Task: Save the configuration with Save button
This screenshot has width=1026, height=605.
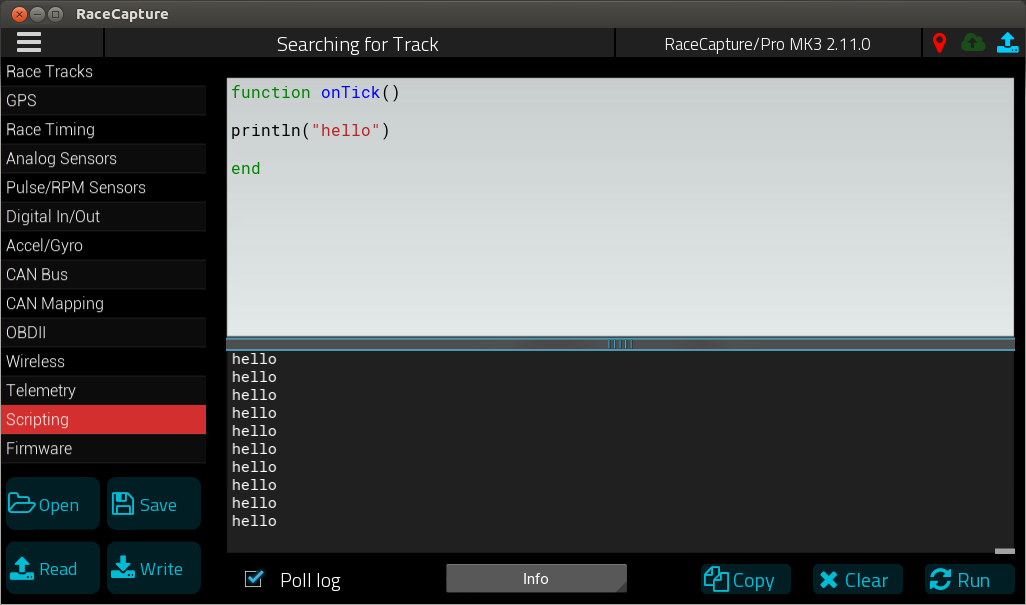Action: 154,504
